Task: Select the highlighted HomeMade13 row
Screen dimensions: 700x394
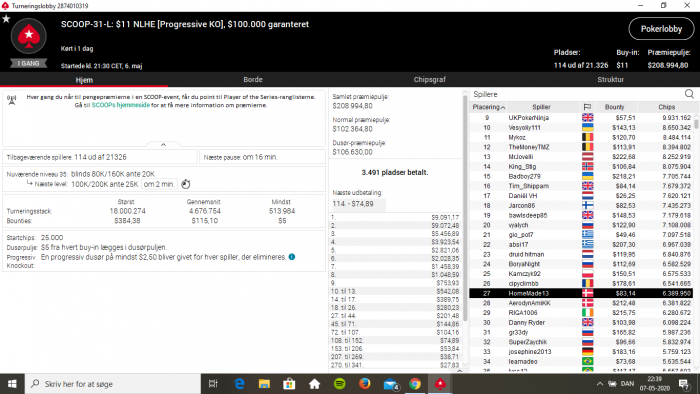Action: [x=581, y=293]
